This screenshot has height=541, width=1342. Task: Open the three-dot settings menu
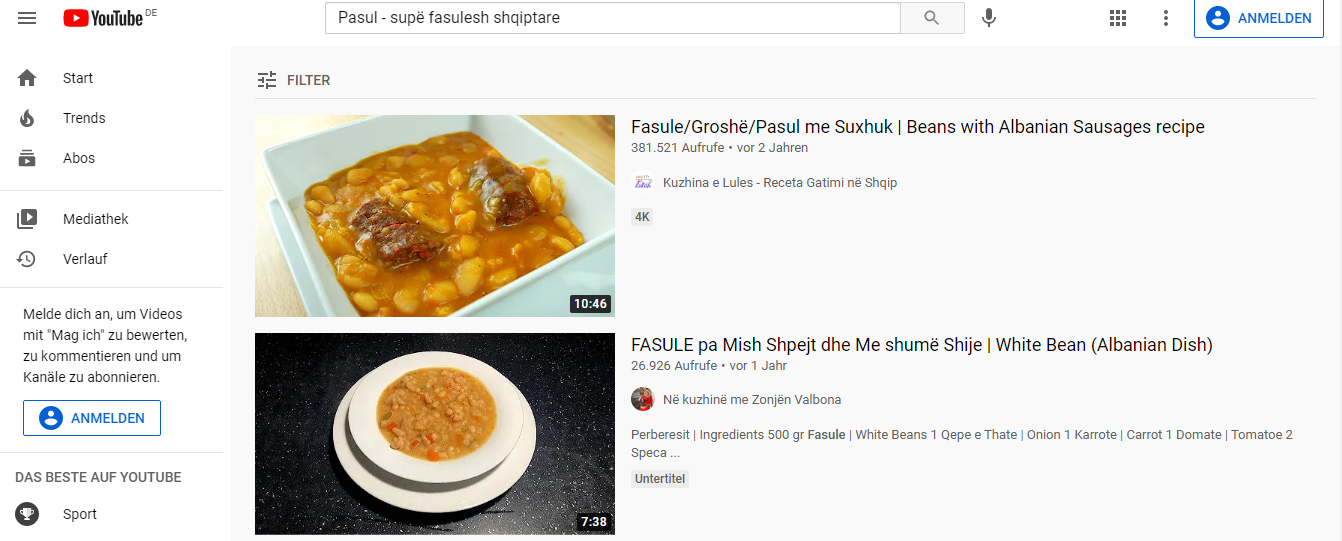pyautogui.click(x=1166, y=18)
